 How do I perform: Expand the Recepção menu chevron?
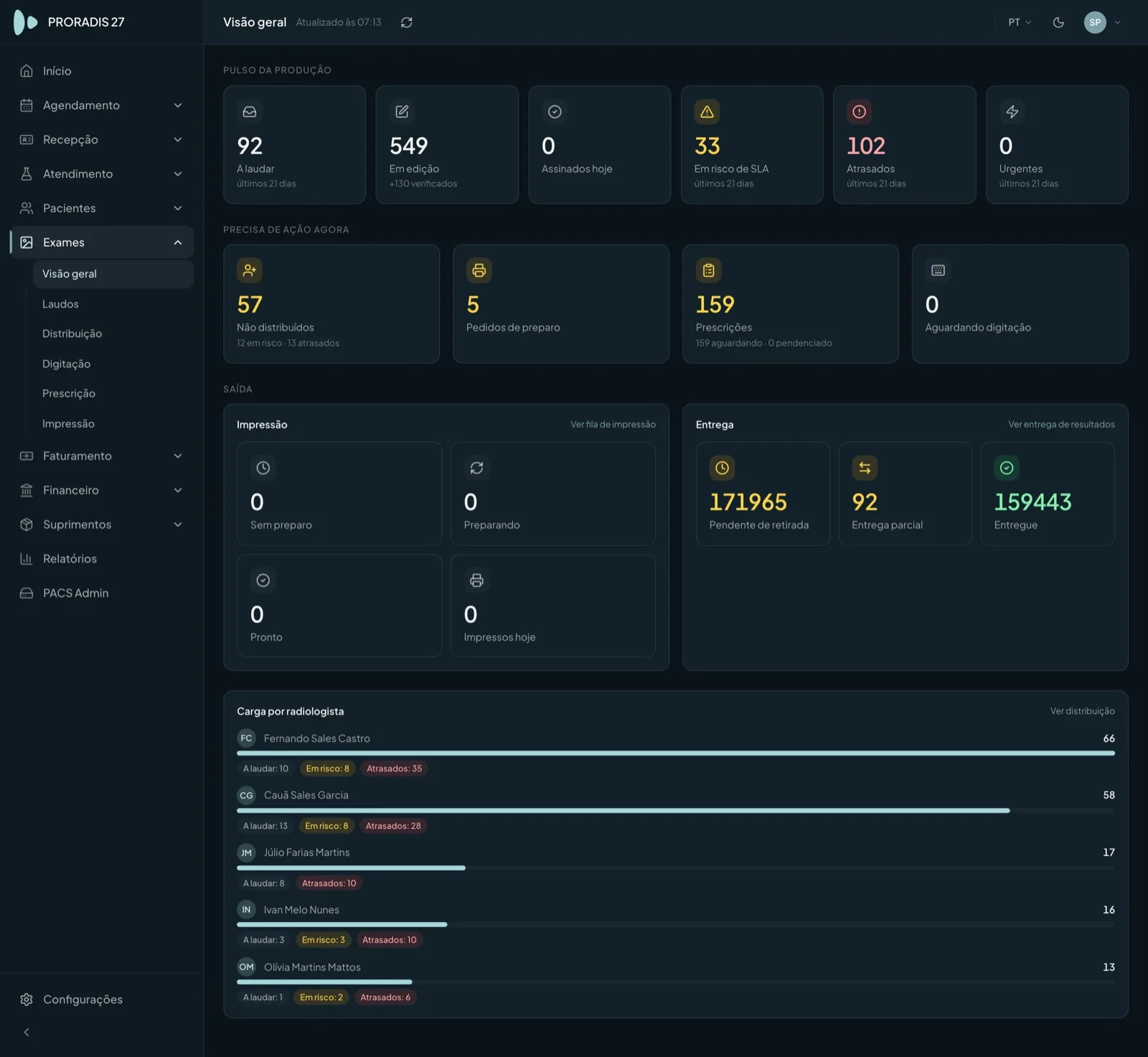pyautogui.click(x=178, y=140)
